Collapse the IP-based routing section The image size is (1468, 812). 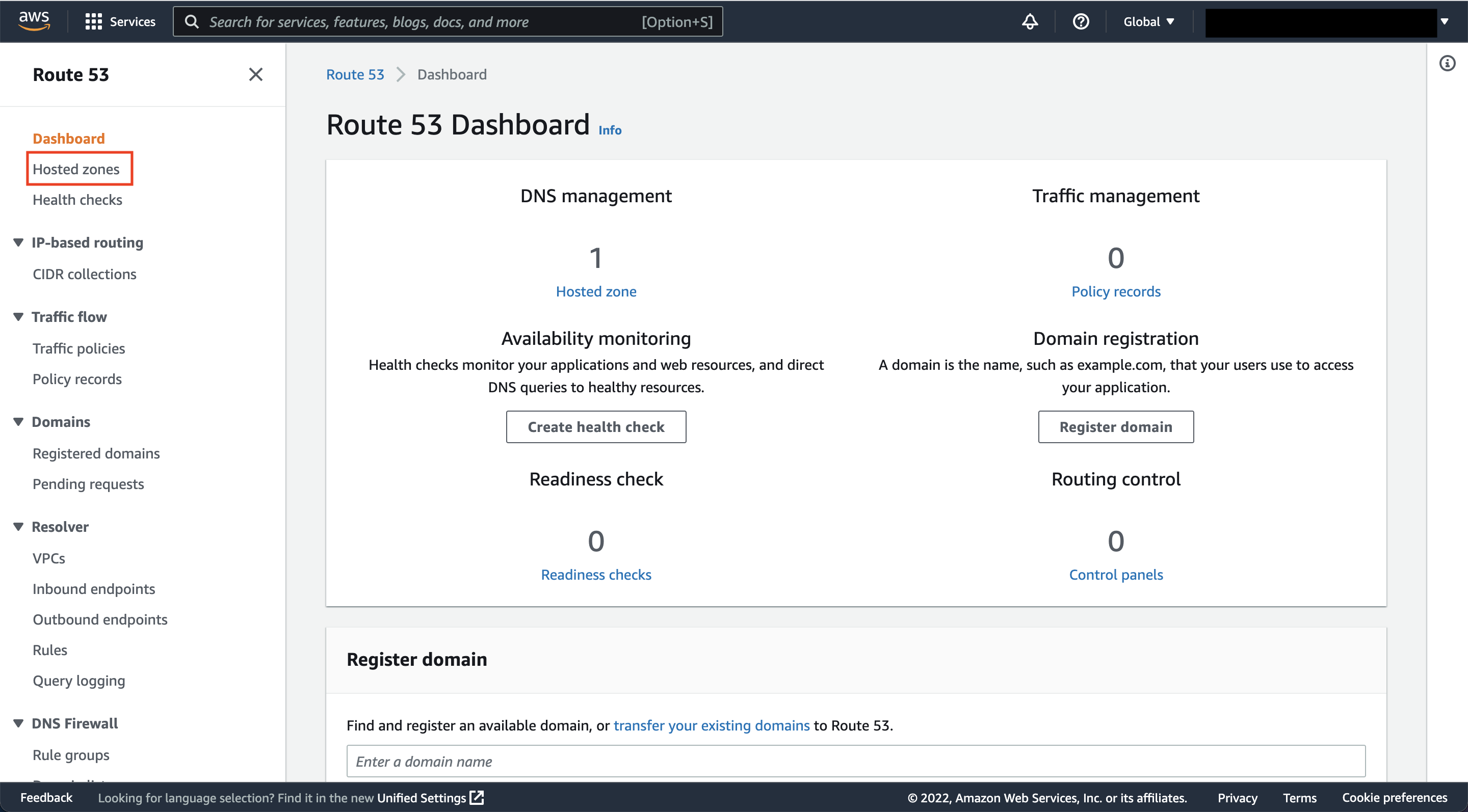[19, 242]
